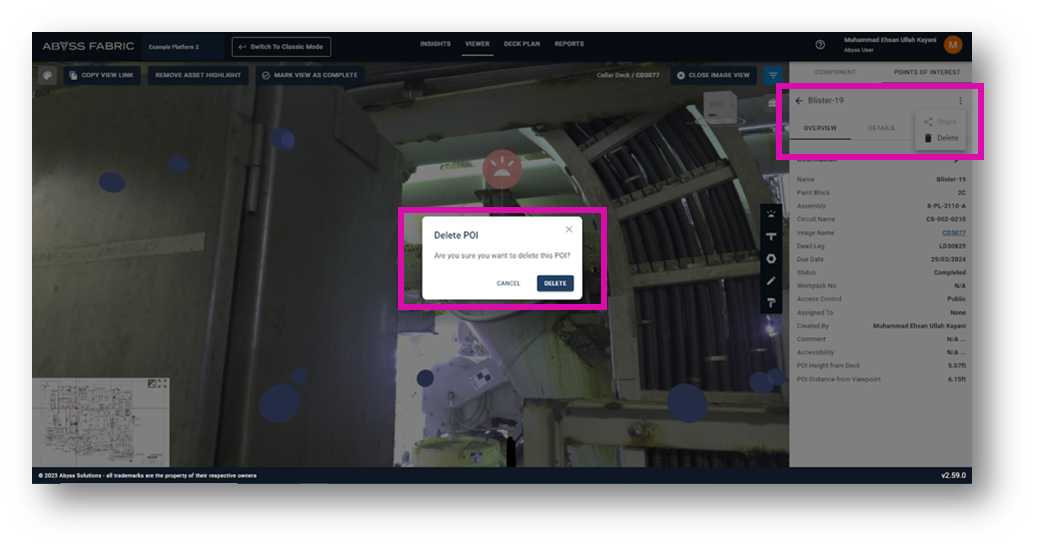
Task: Click CANCEL in the Delete POI dialog
Action: coord(508,283)
